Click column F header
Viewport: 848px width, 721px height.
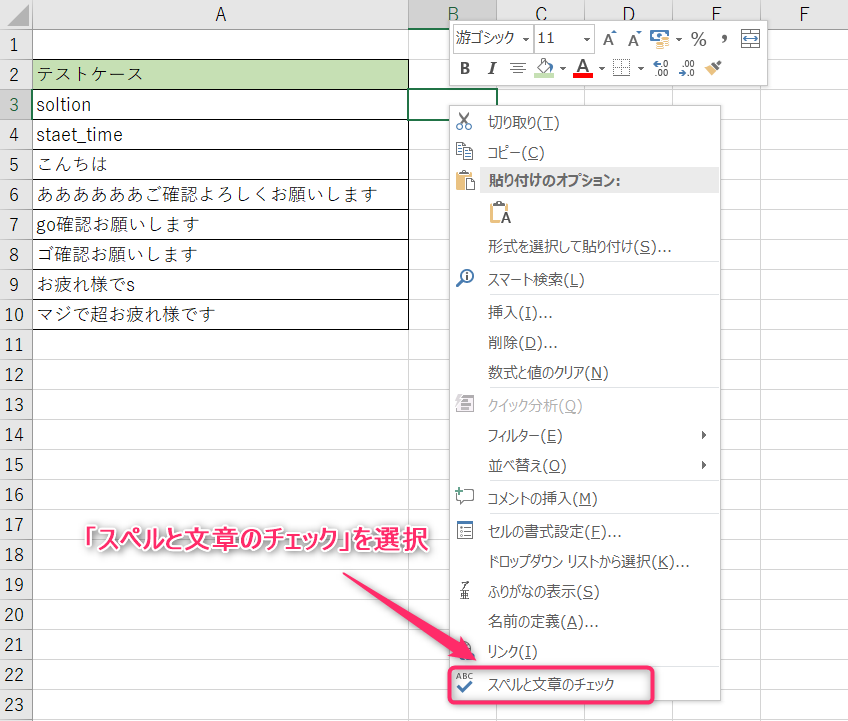pyautogui.click(x=804, y=15)
